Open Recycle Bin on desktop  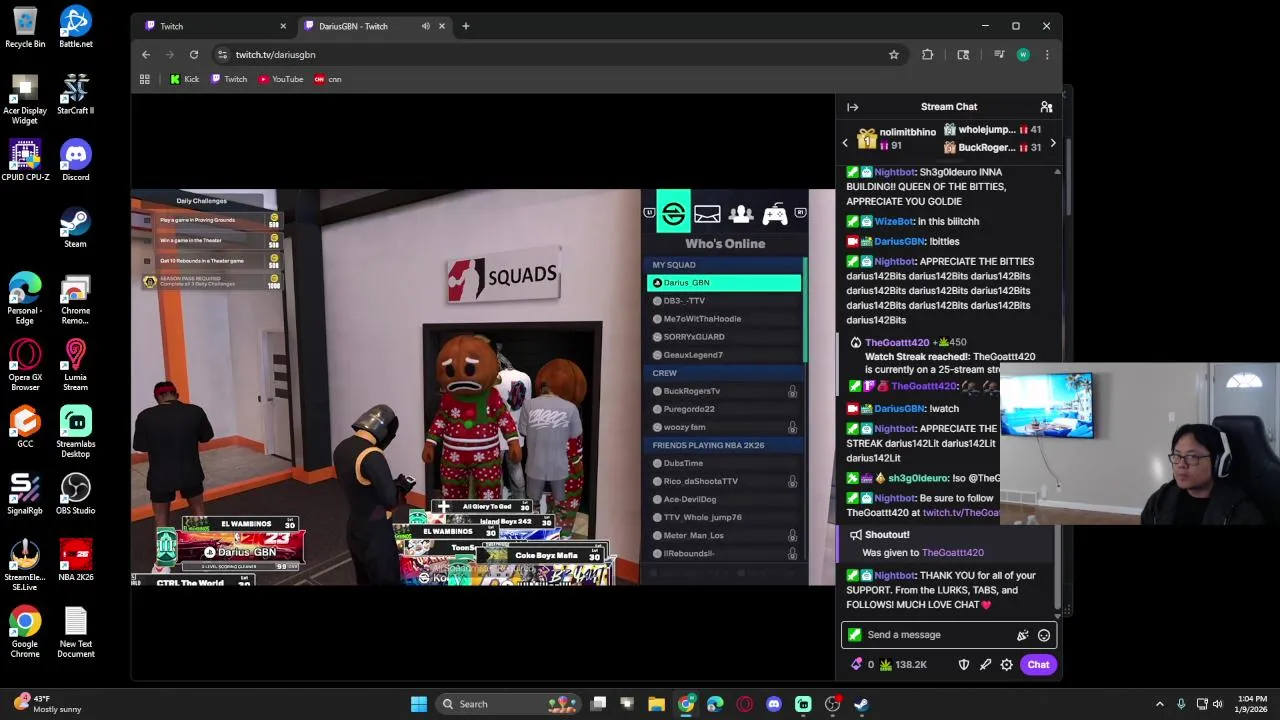coord(25,27)
